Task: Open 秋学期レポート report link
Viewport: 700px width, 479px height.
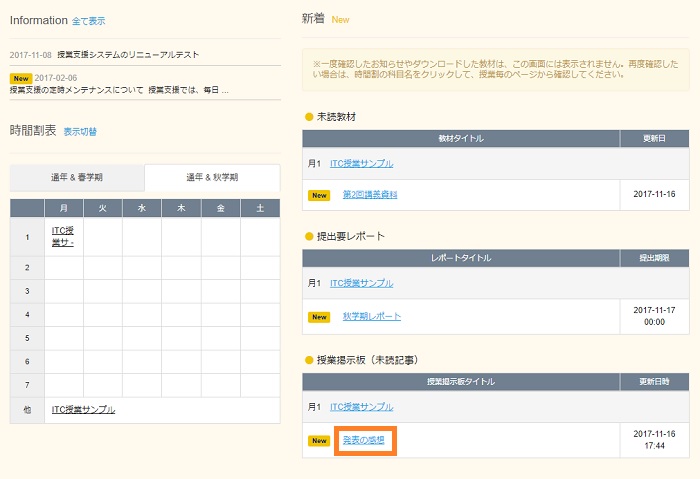Action: [371, 316]
